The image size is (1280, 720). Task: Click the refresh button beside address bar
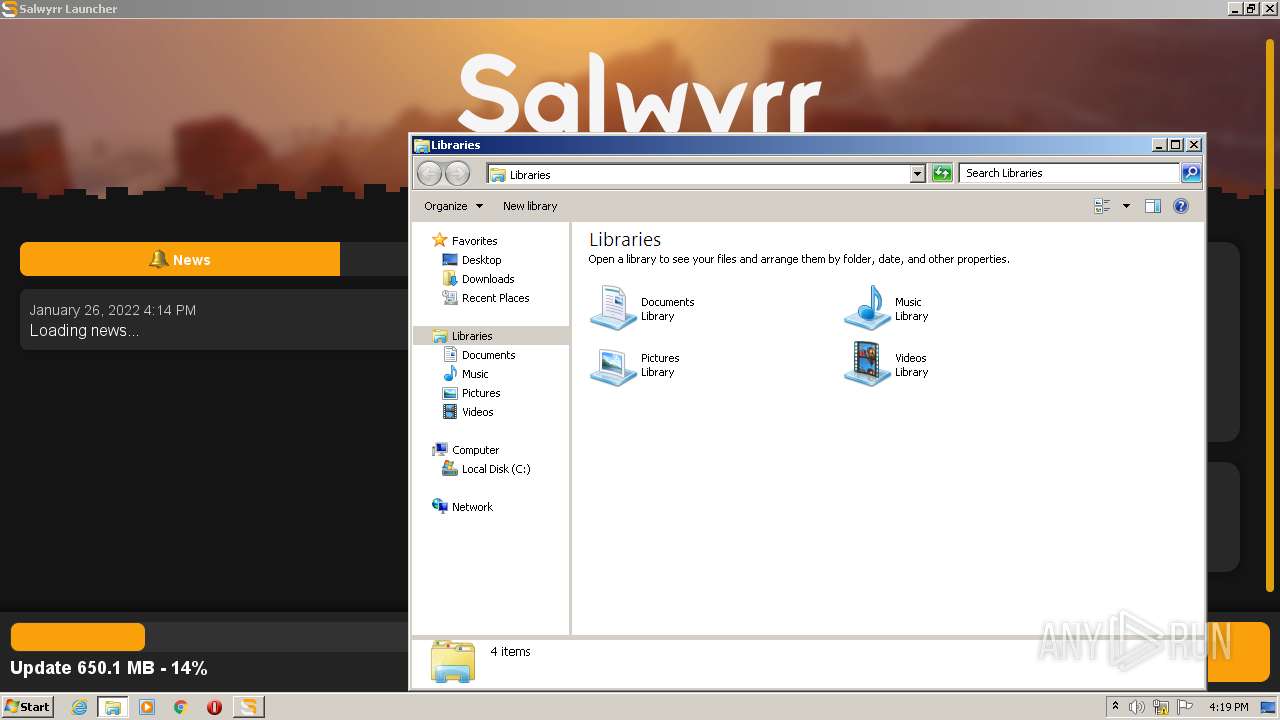click(x=941, y=173)
